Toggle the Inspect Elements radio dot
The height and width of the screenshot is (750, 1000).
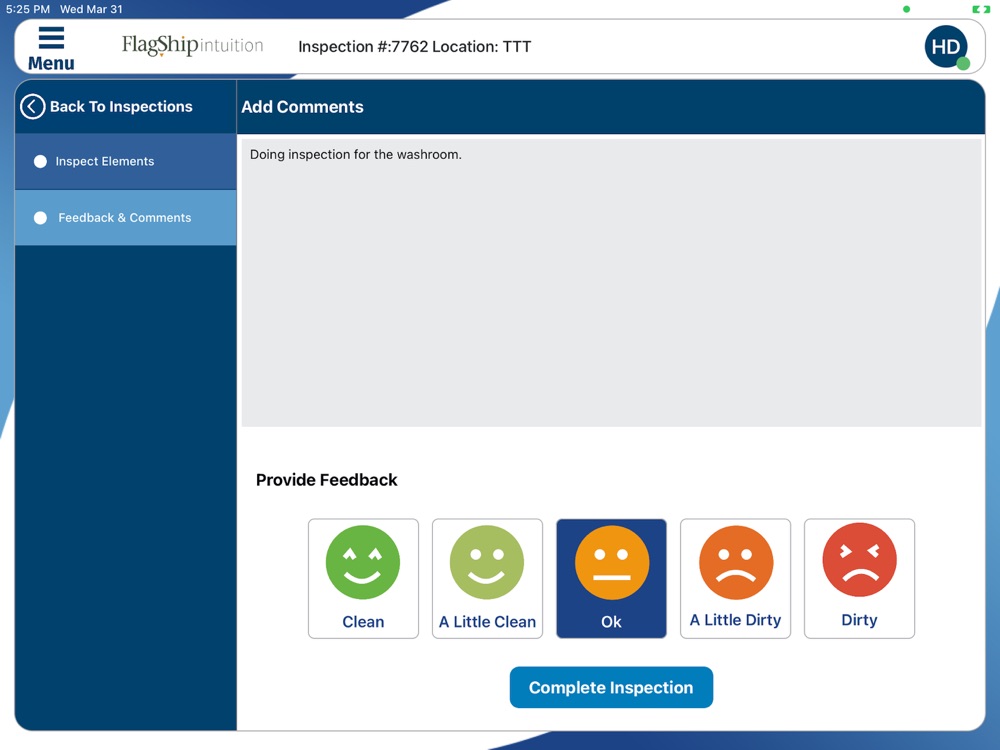coord(40,161)
